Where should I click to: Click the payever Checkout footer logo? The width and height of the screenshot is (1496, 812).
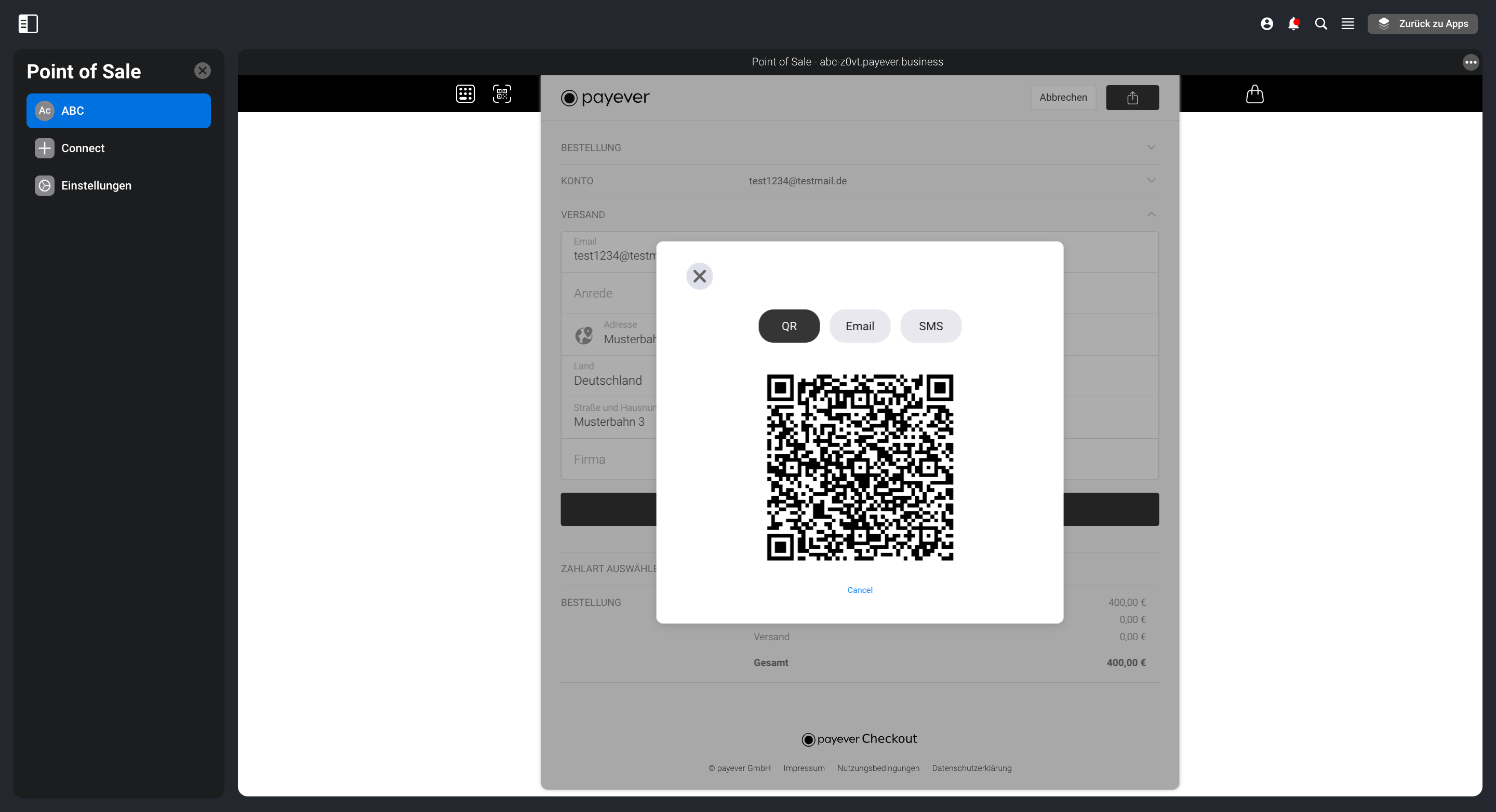(859, 739)
